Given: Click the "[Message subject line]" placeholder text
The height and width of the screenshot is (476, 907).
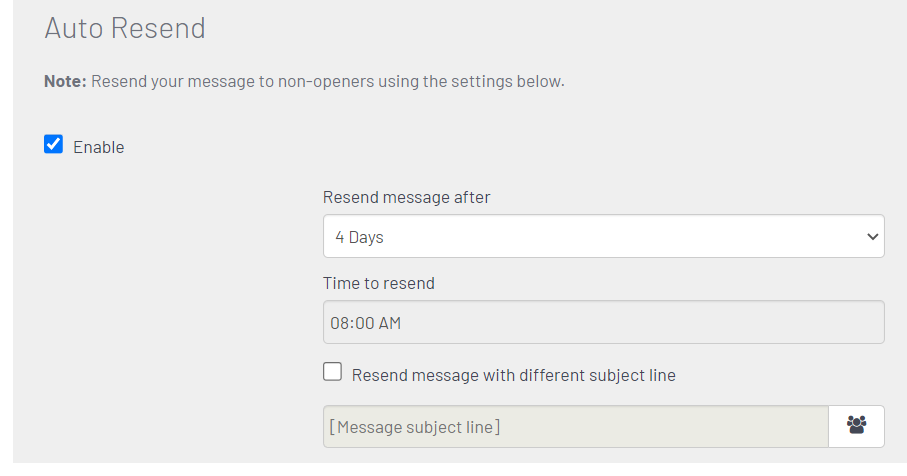Looking at the screenshot, I should 415,427.
